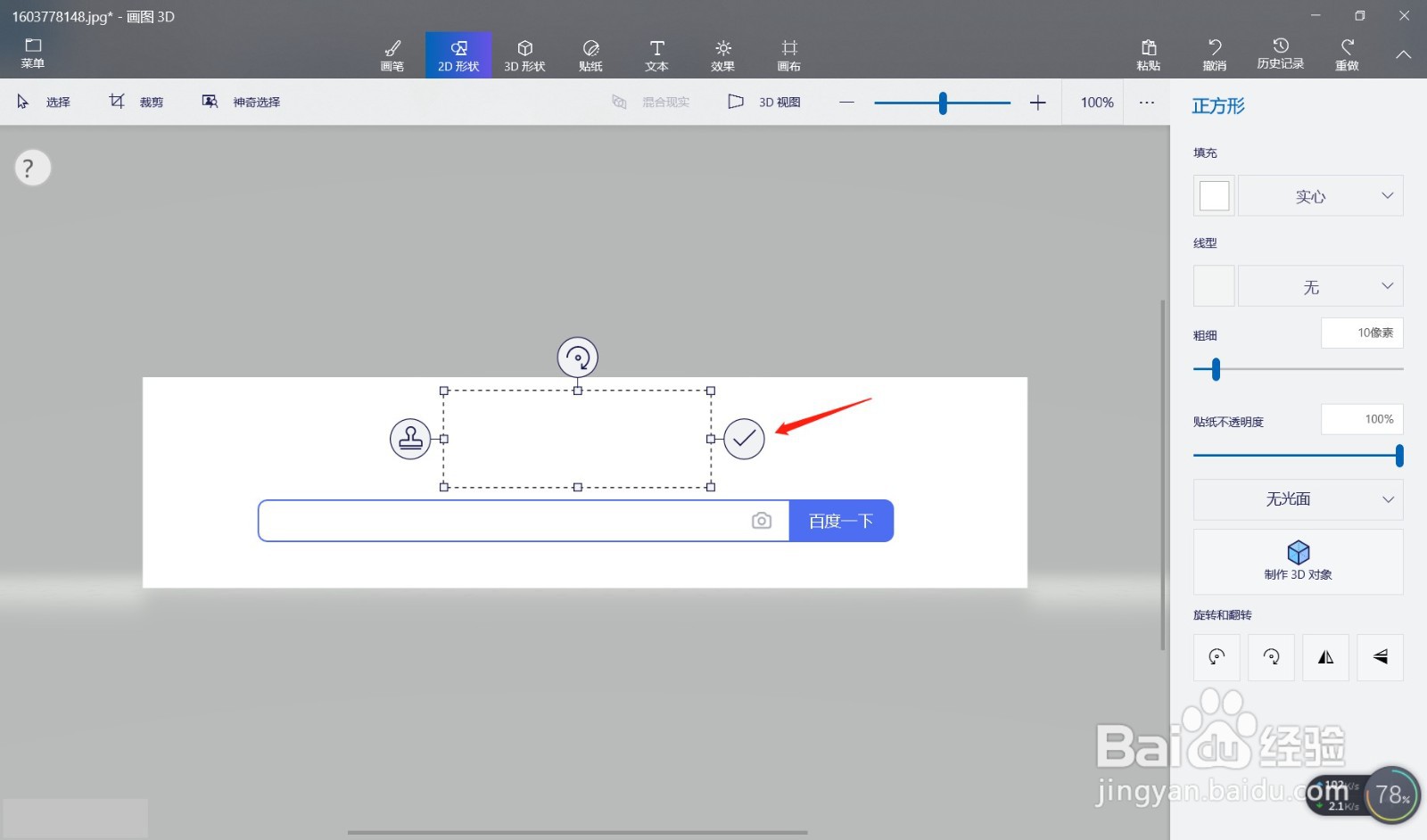Select the 文本 text tool
The height and width of the screenshot is (840, 1427).
pos(656,55)
